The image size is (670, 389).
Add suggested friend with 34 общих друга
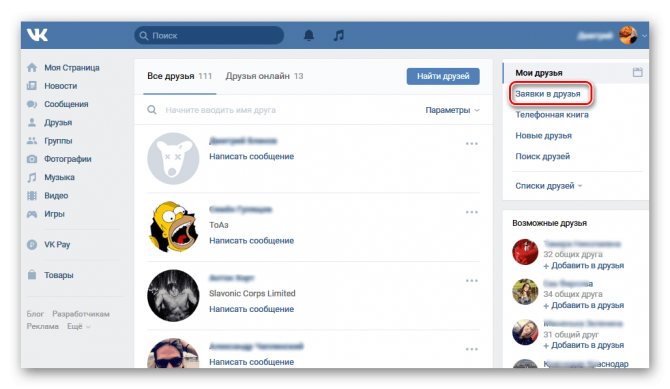click(x=584, y=305)
